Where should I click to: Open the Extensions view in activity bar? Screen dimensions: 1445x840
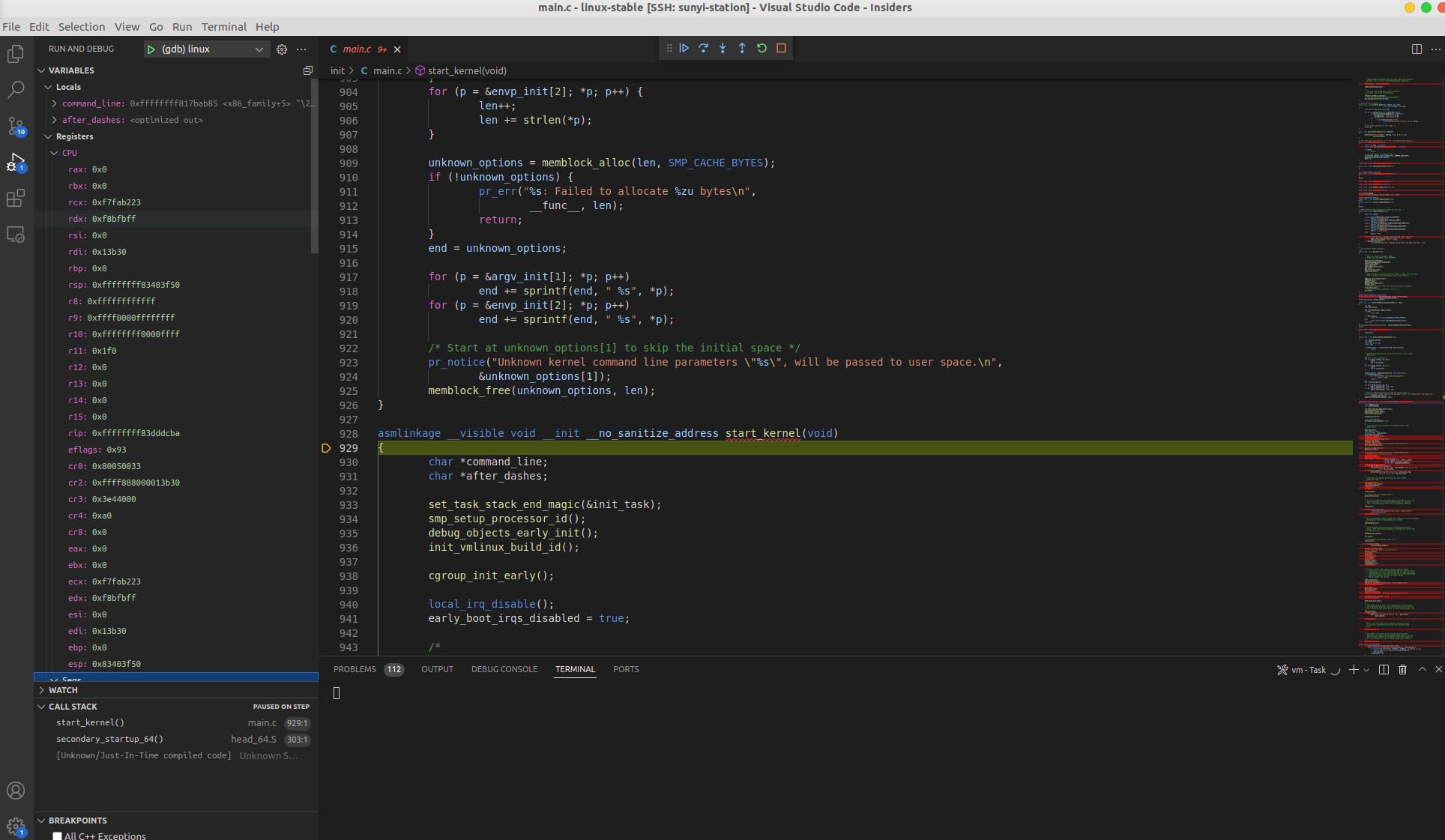[16, 199]
